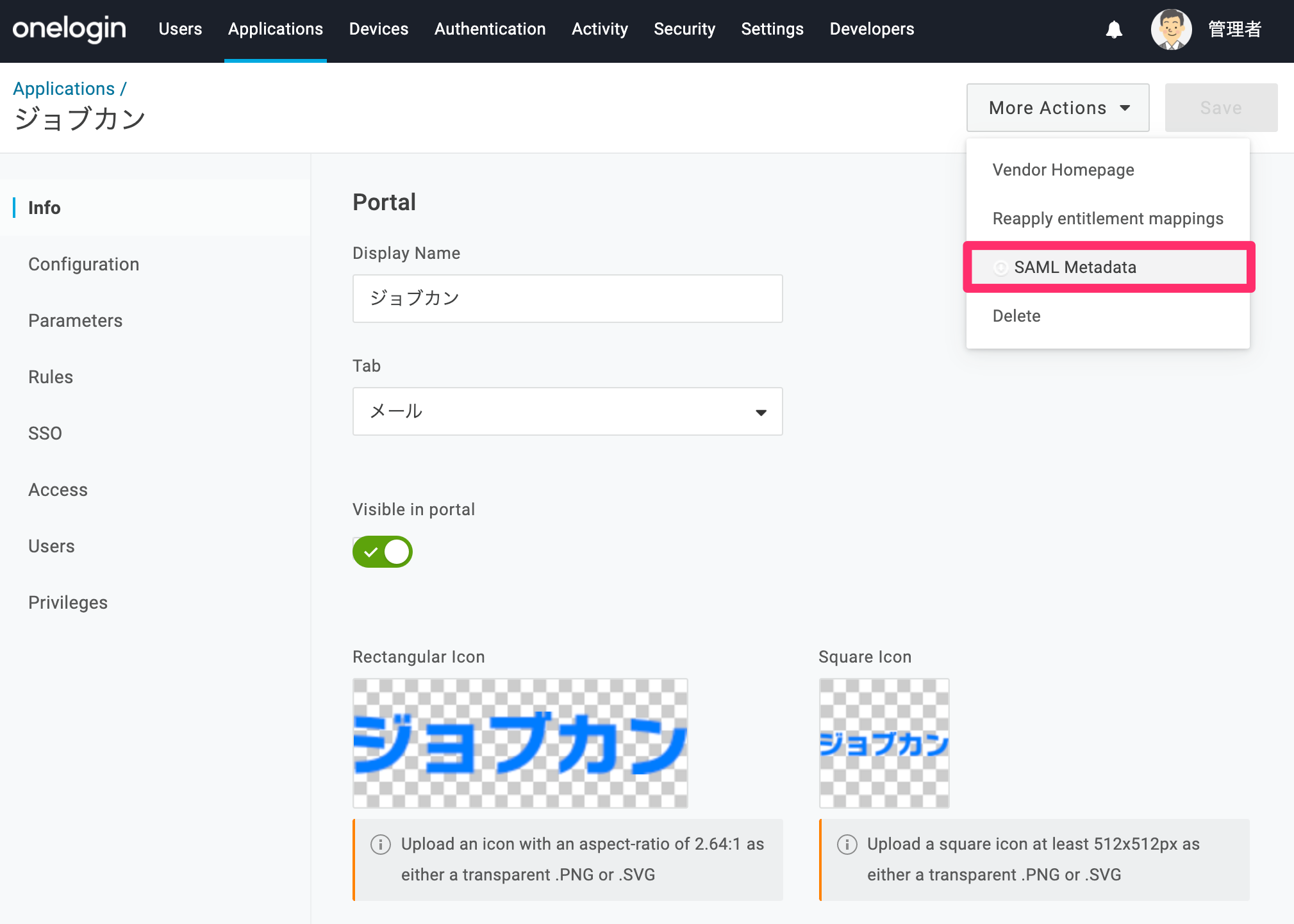Click the Visible in portal label
The image size is (1294, 924).
click(413, 509)
